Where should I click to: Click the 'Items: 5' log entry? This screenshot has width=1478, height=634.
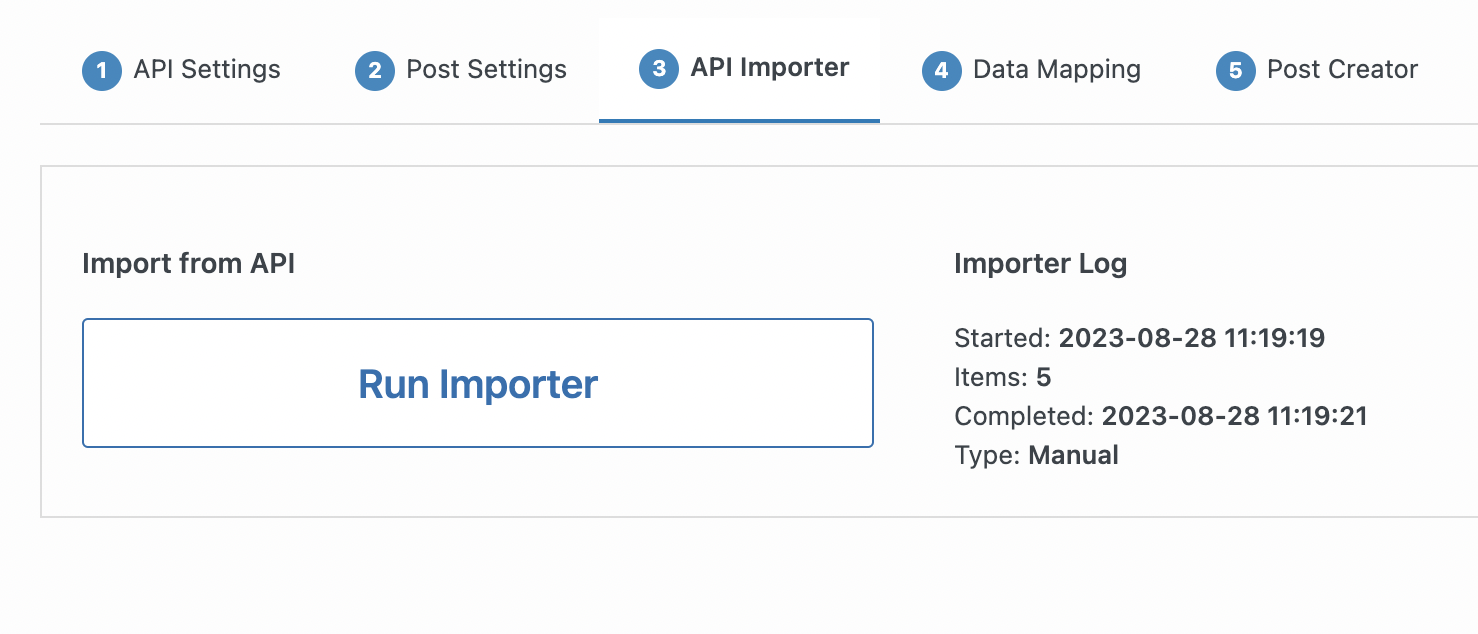point(1003,377)
